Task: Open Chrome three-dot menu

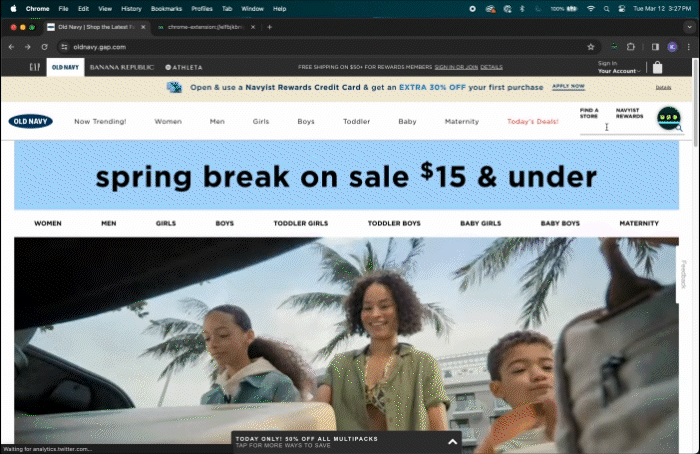Action: point(688,47)
